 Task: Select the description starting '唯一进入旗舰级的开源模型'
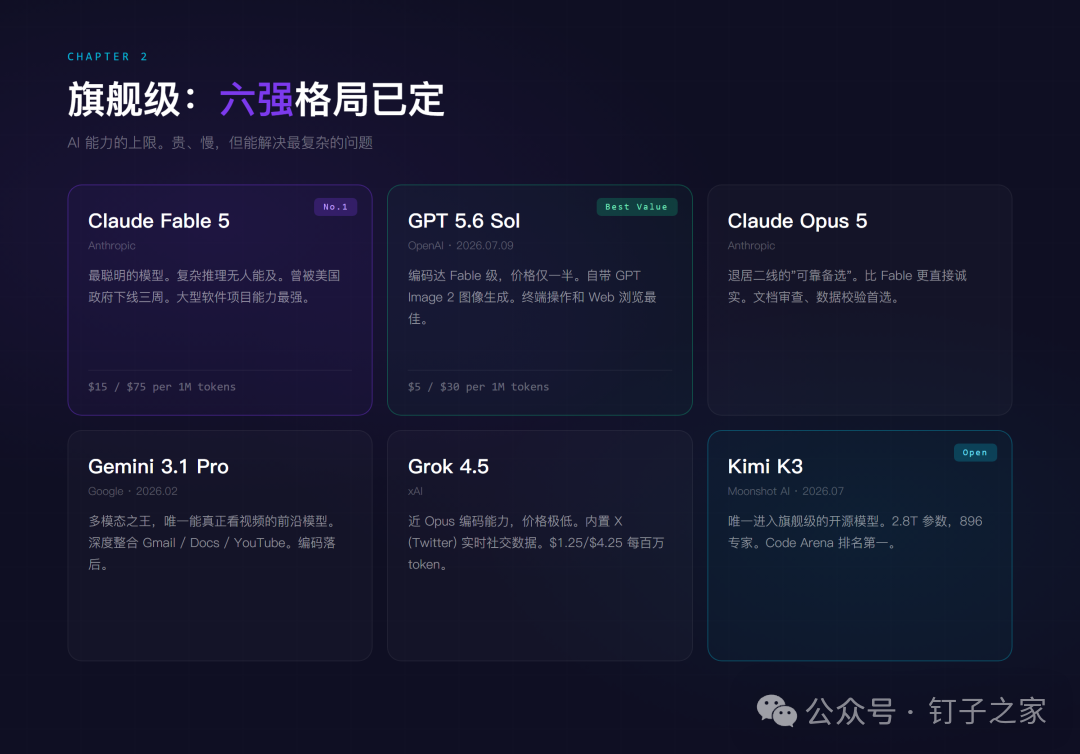pyautogui.click(x=855, y=532)
